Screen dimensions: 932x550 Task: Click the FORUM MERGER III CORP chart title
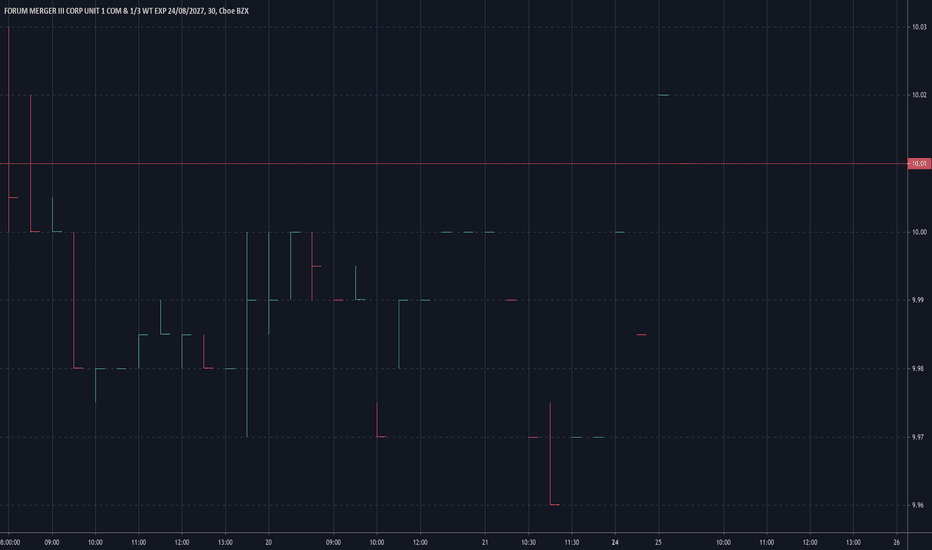pos(126,11)
